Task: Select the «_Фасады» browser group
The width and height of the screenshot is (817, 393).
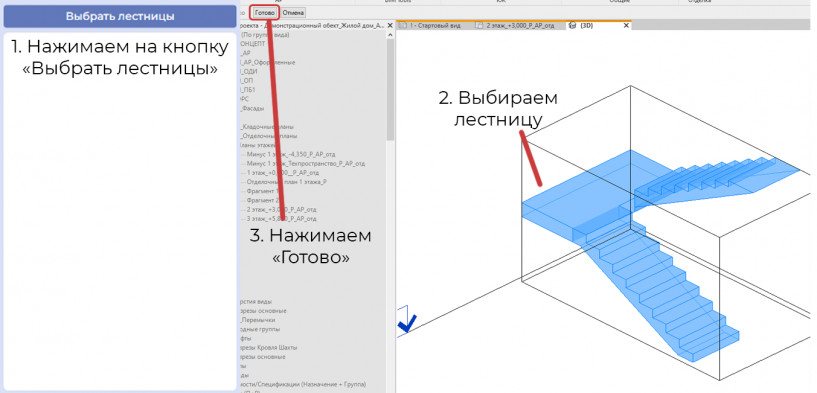Action: pyautogui.click(x=252, y=108)
